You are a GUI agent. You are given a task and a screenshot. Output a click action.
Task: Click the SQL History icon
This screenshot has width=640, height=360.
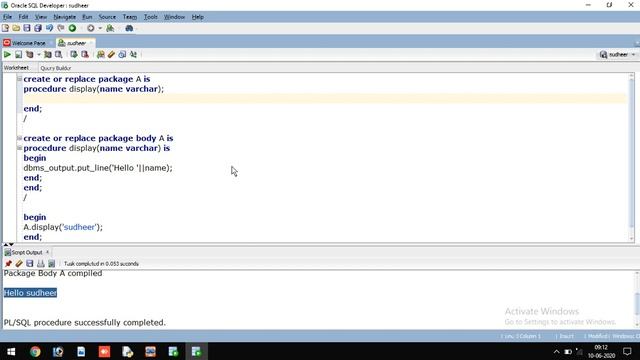coord(122,54)
